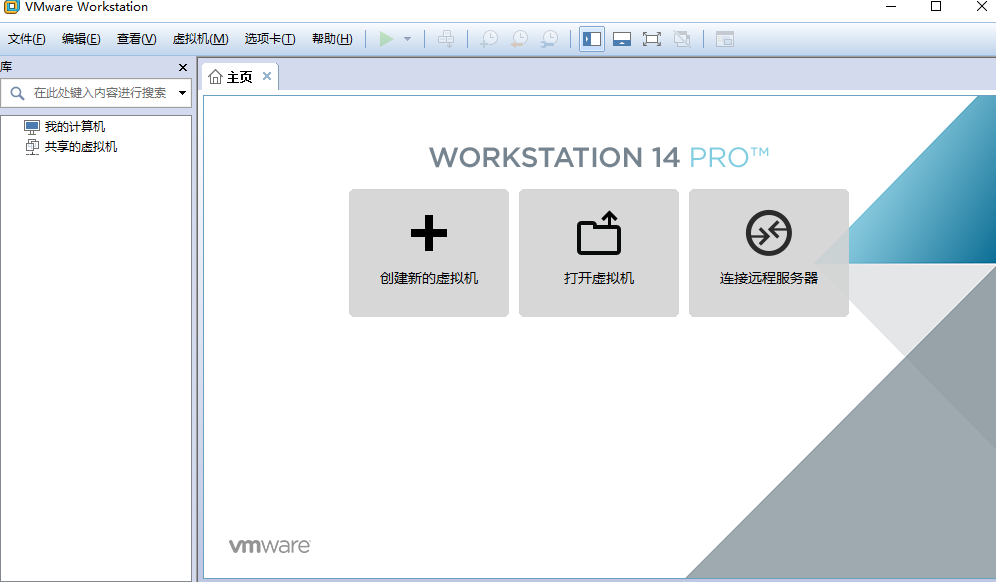
Task: Maximize the VMware Workstation window
Action: point(936,6)
